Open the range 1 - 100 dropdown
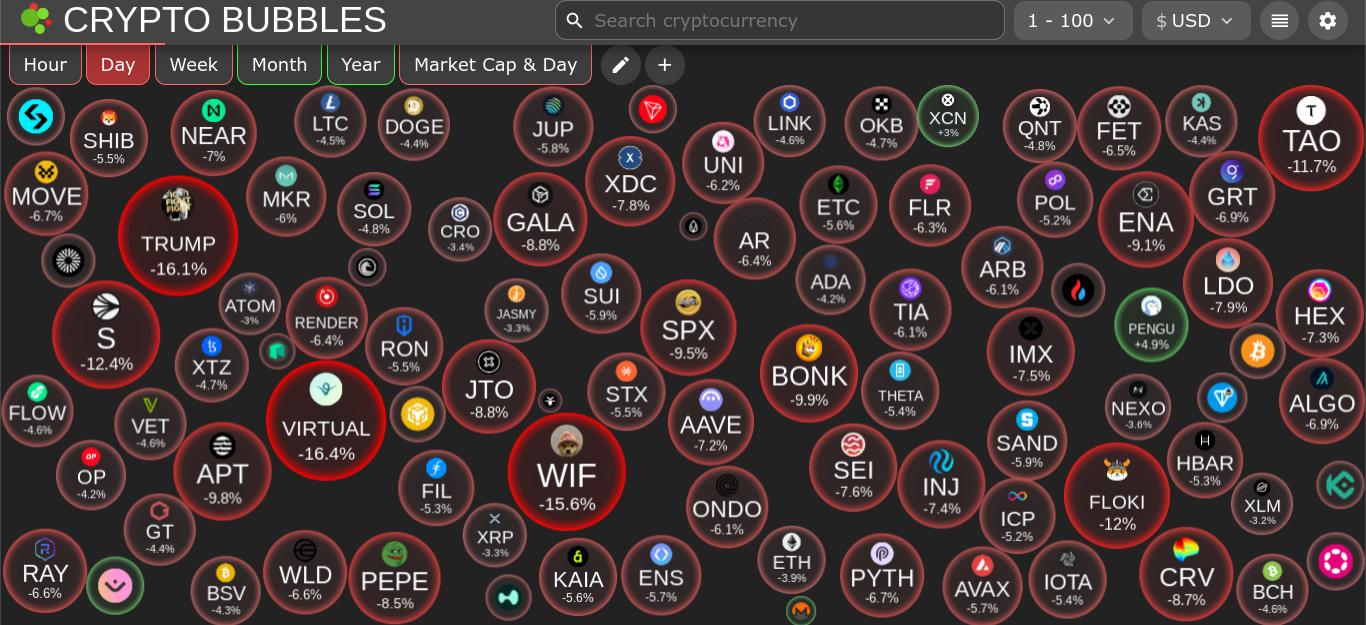This screenshot has height=625, width=1366. [1073, 20]
